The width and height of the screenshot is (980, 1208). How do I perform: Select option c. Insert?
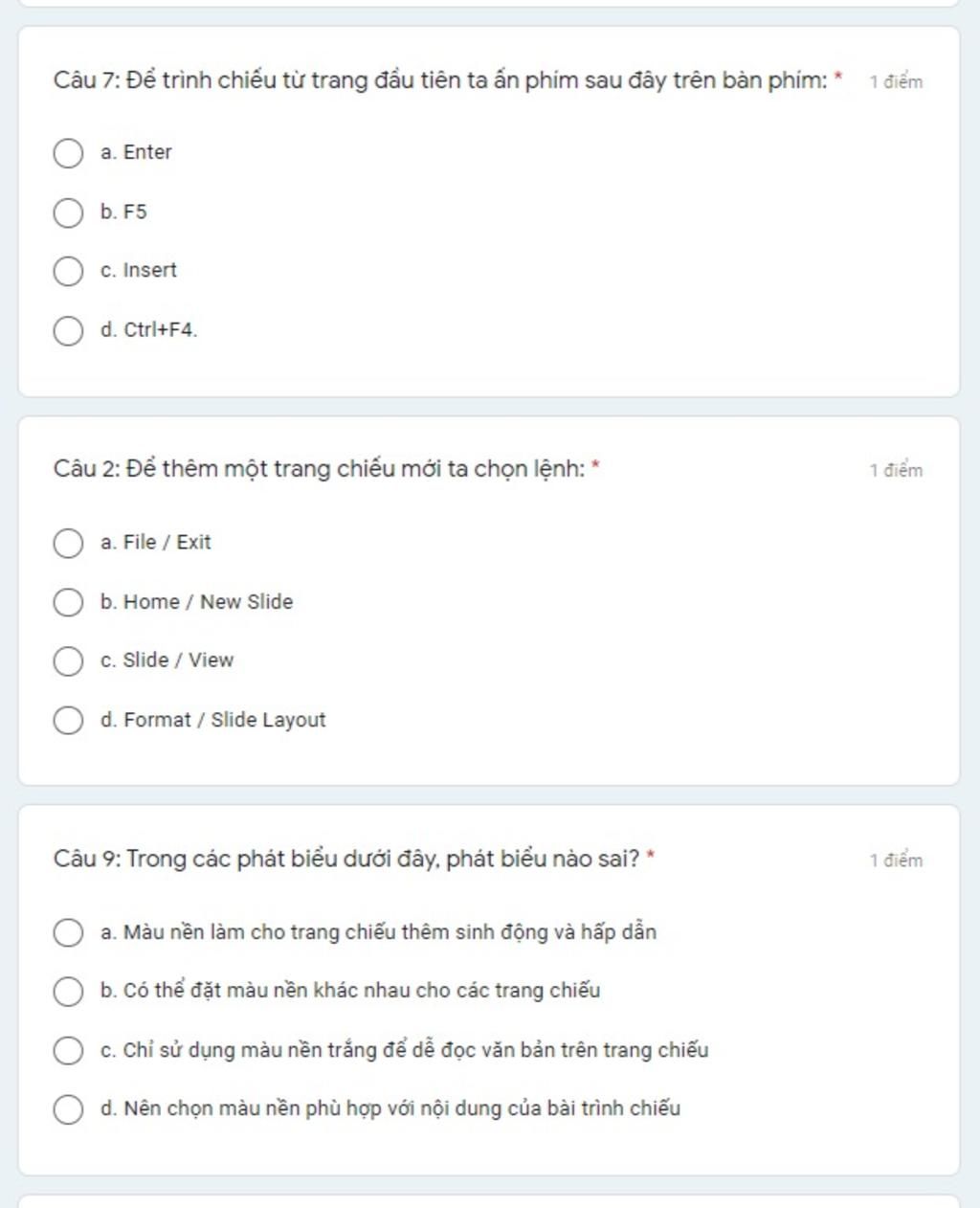(68, 271)
